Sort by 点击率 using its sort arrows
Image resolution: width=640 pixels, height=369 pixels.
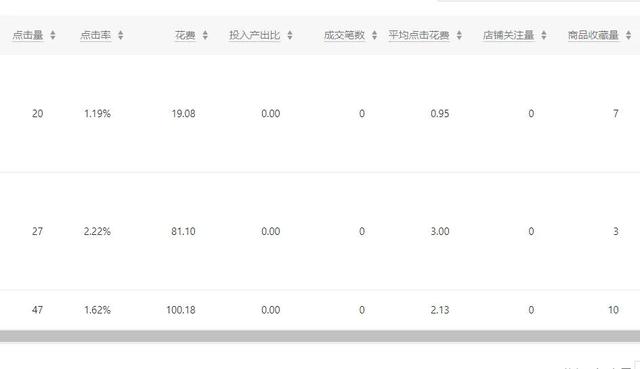[120, 35]
